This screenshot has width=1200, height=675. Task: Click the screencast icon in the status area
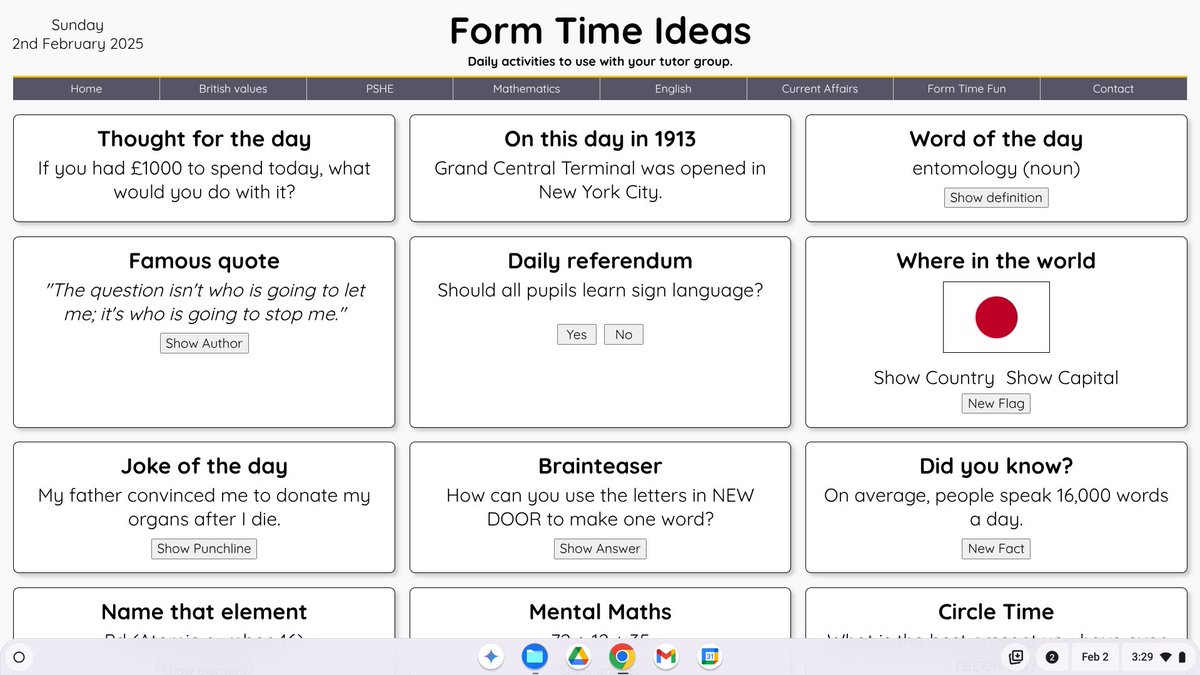click(x=1017, y=657)
